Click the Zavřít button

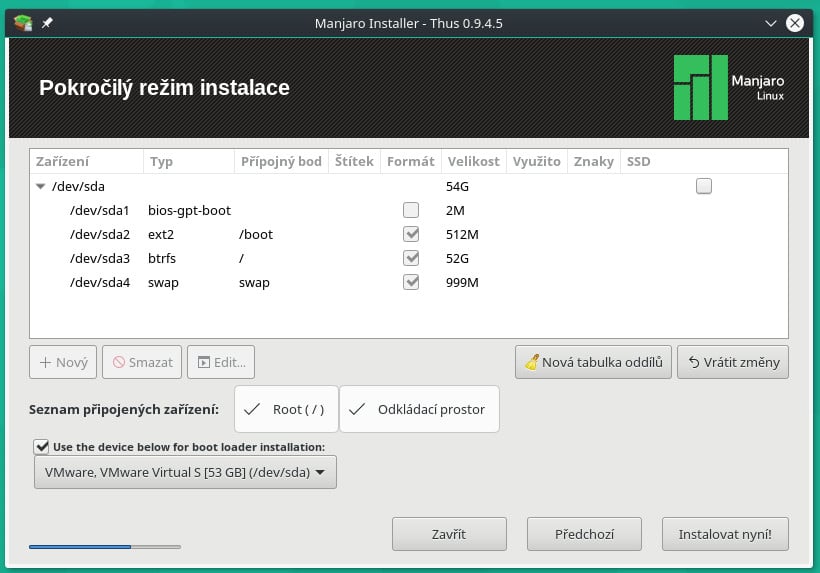tap(449, 534)
